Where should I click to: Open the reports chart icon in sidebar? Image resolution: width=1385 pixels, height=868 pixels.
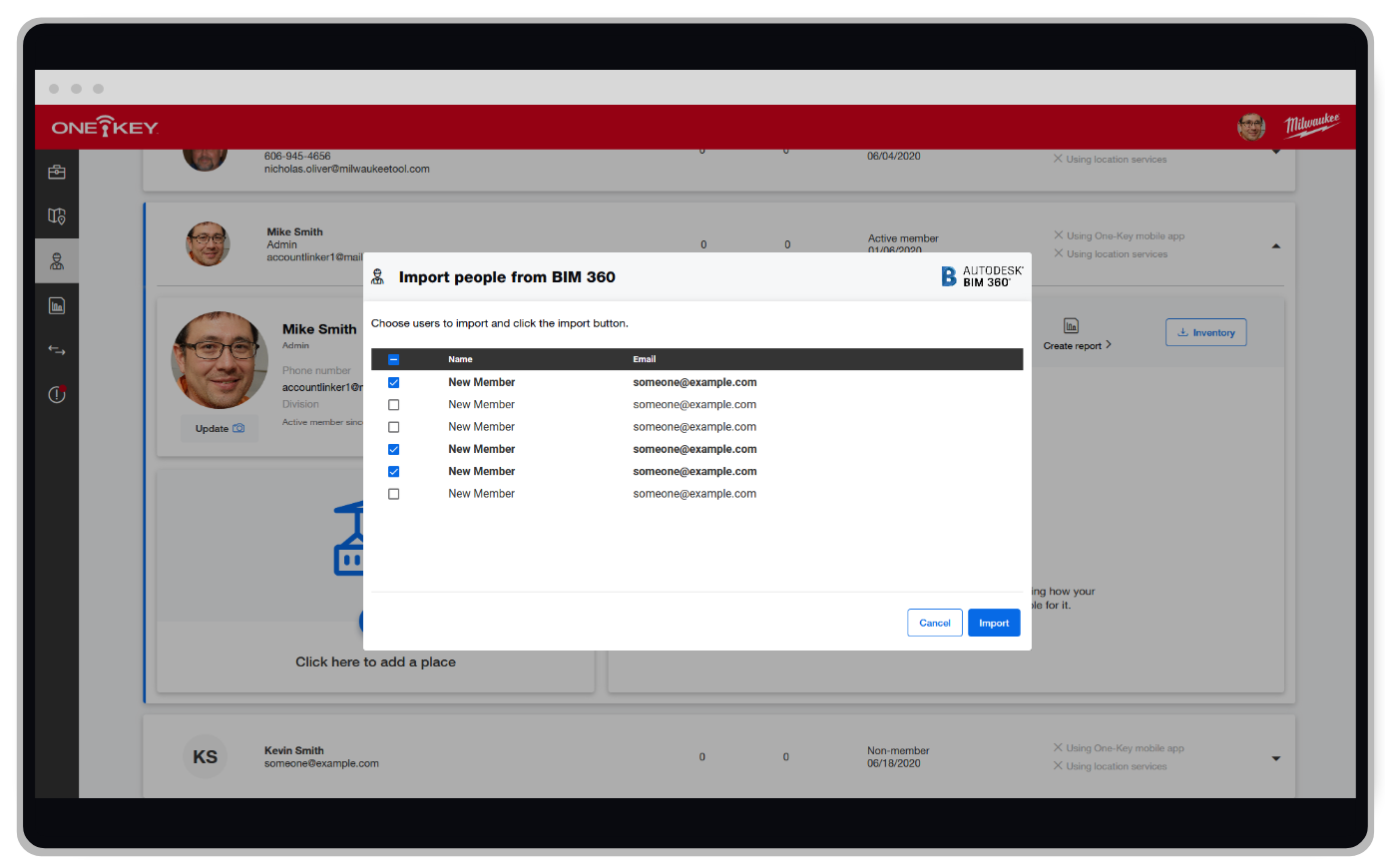(57, 305)
